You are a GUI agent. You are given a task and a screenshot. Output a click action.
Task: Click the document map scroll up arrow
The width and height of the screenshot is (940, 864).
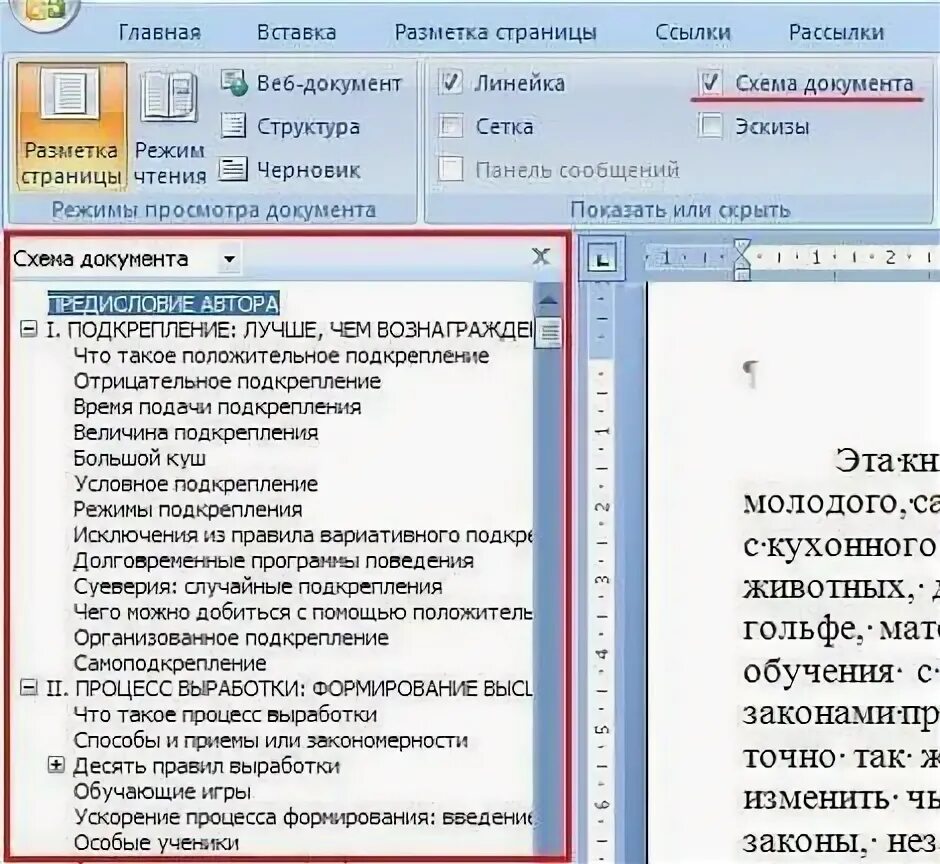click(x=549, y=300)
